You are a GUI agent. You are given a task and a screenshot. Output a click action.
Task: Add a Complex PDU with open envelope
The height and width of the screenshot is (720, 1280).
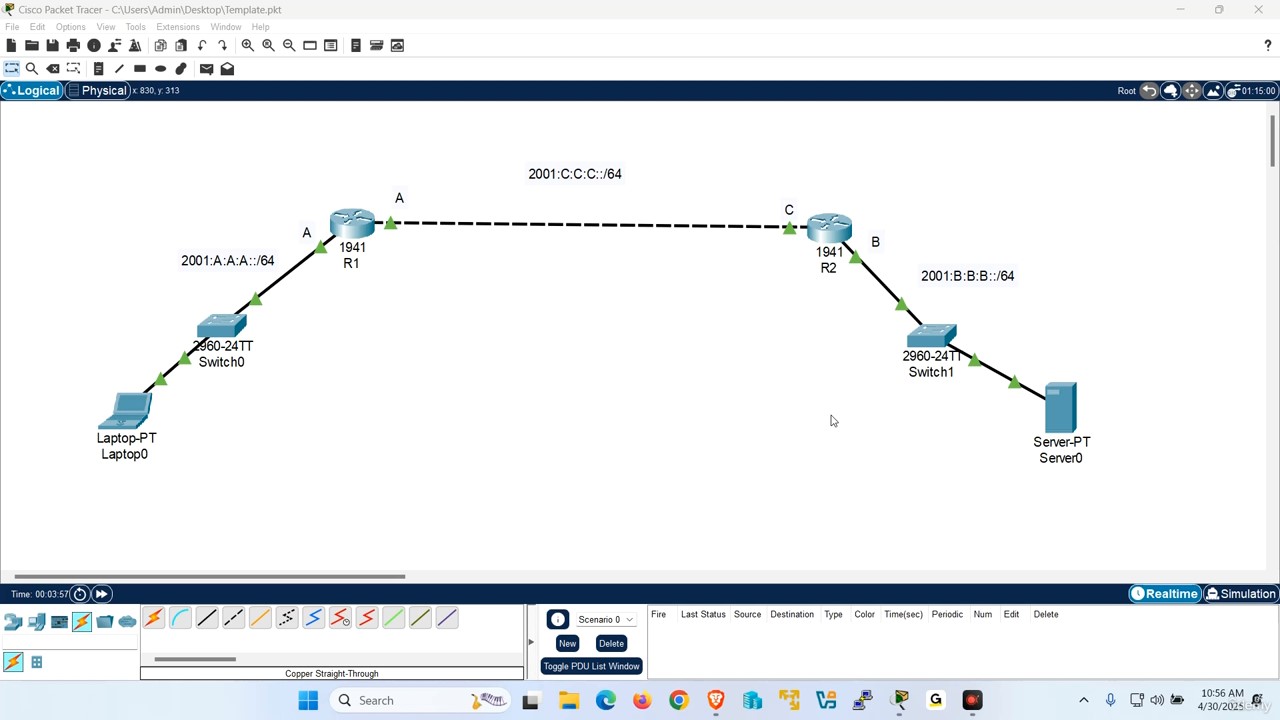(227, 69)
